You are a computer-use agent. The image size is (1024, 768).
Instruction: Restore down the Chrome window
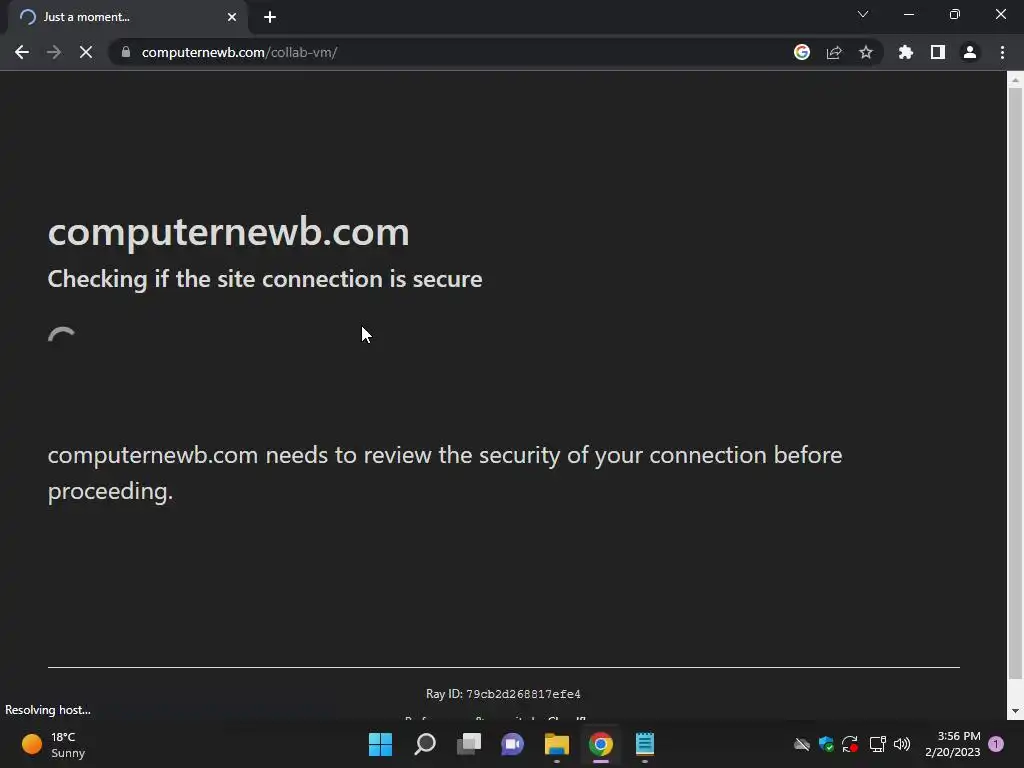(955, 14)
